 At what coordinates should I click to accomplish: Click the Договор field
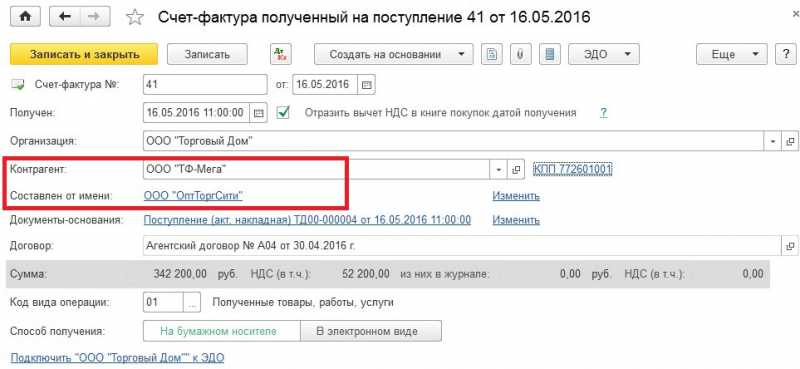462,245
